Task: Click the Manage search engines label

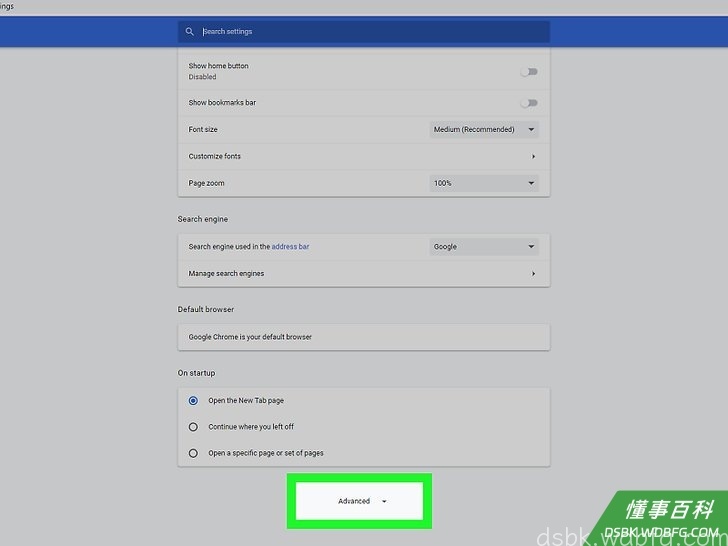Action: point(226,273)
